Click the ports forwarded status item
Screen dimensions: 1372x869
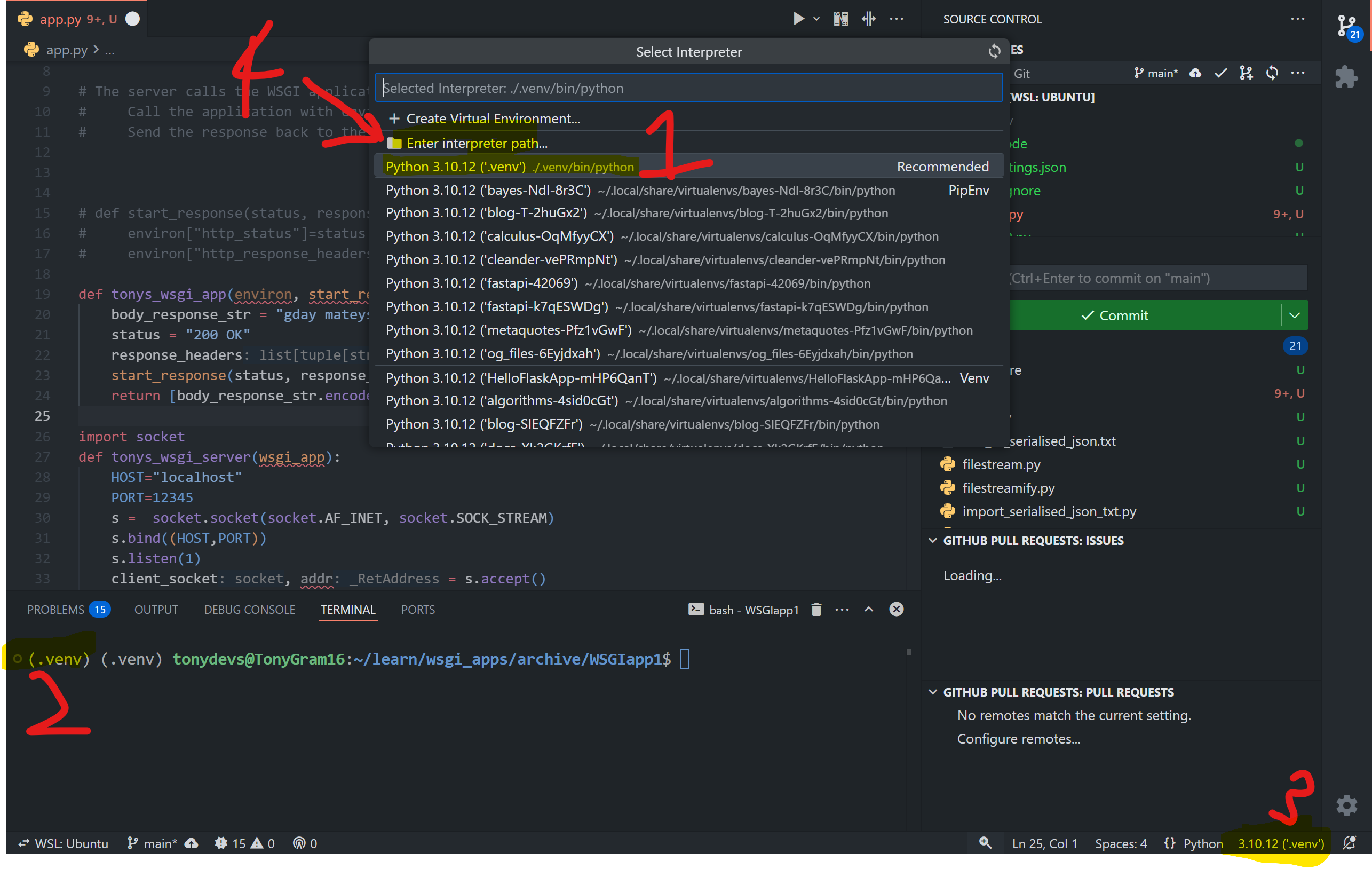pyautogui.click(x=305, y=843)
